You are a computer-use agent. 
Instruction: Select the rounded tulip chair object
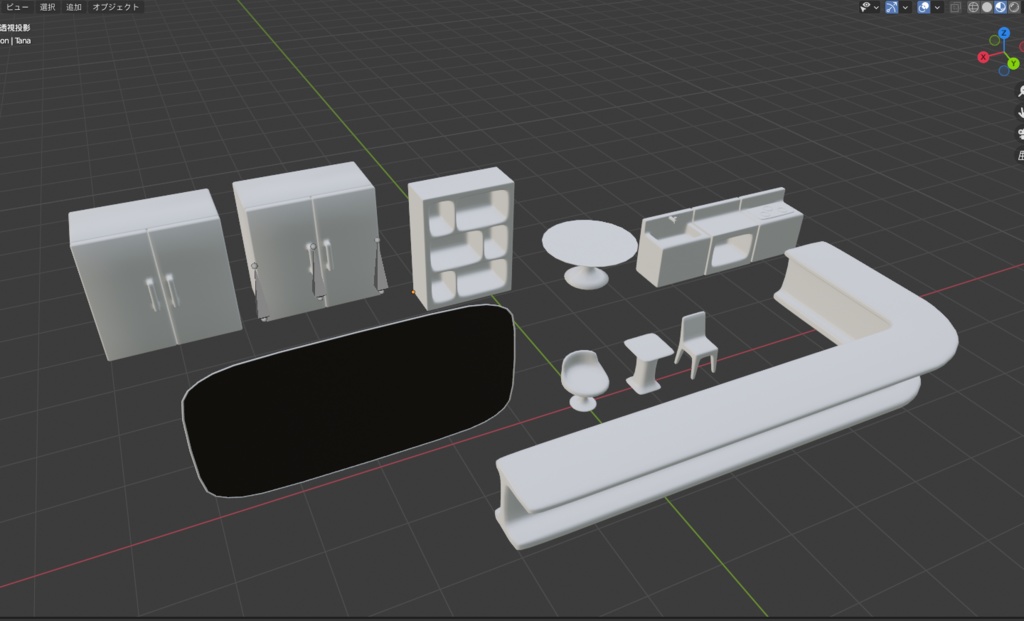pos(584,381)
